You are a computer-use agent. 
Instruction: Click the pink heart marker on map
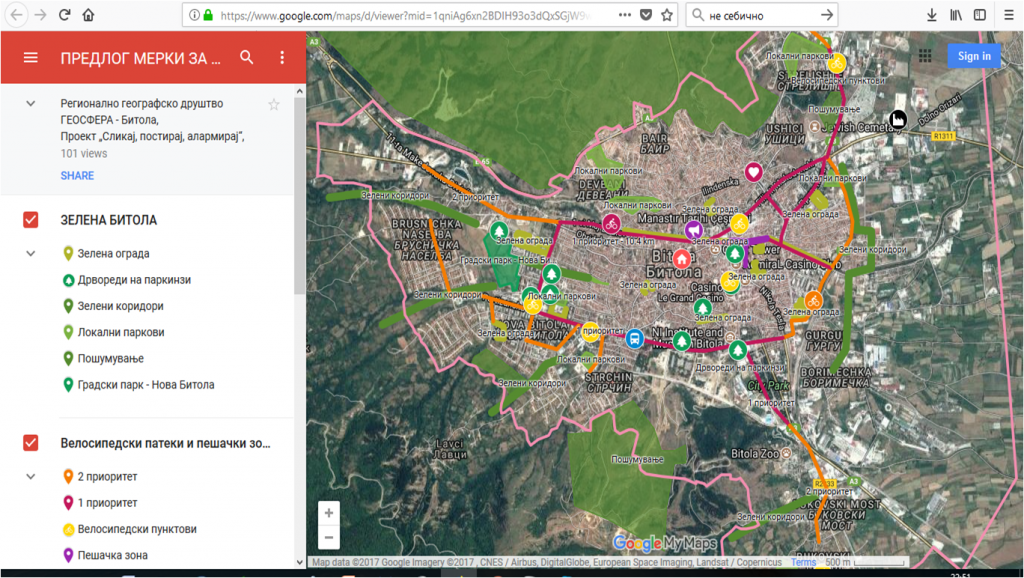click(753, 172)
